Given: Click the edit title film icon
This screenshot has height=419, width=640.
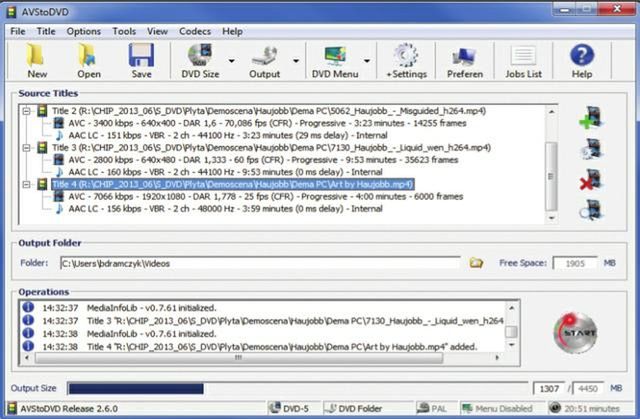Looking at the screenshot, I should tap(592, 149).
